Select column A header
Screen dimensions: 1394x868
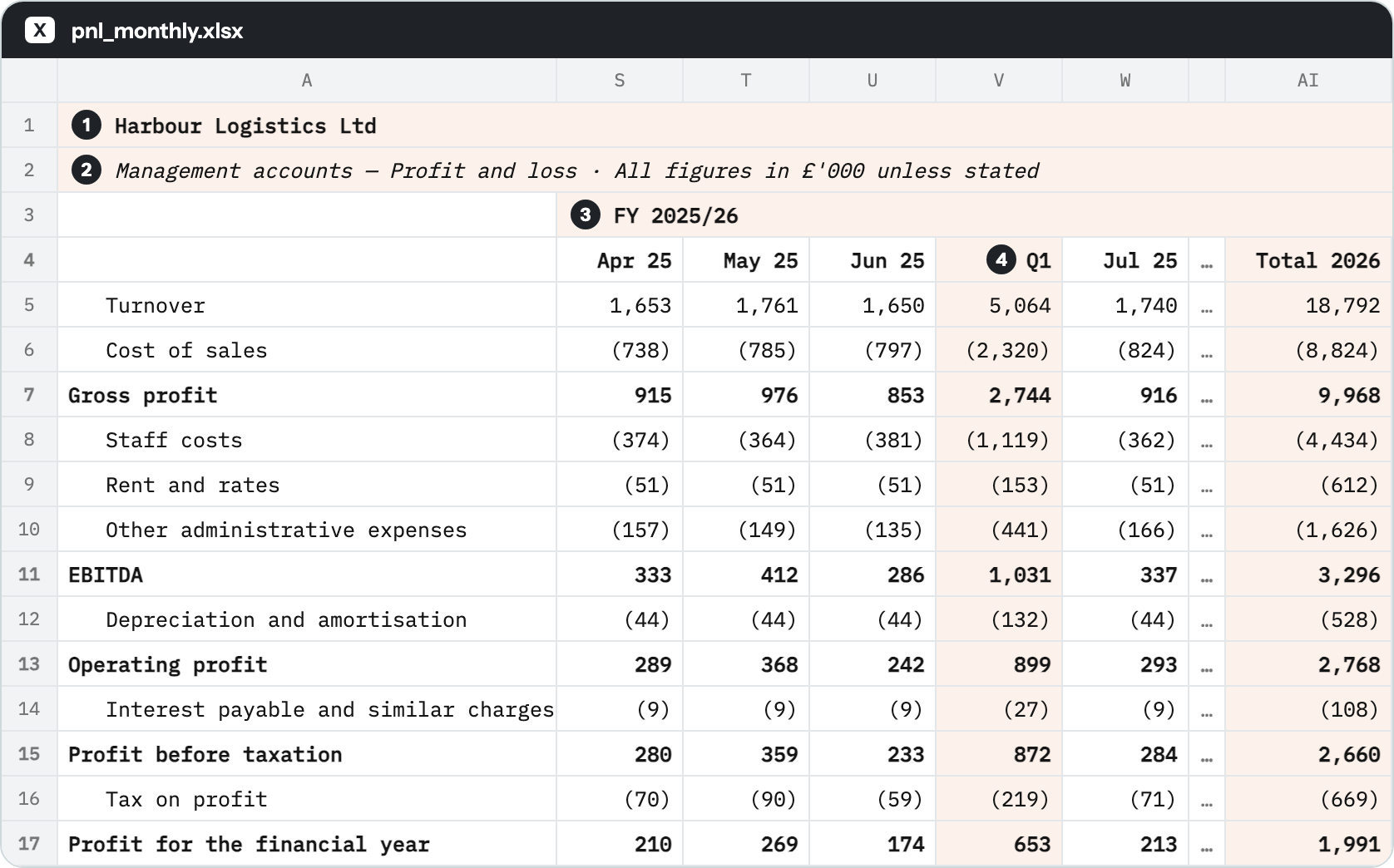(307, 81)
